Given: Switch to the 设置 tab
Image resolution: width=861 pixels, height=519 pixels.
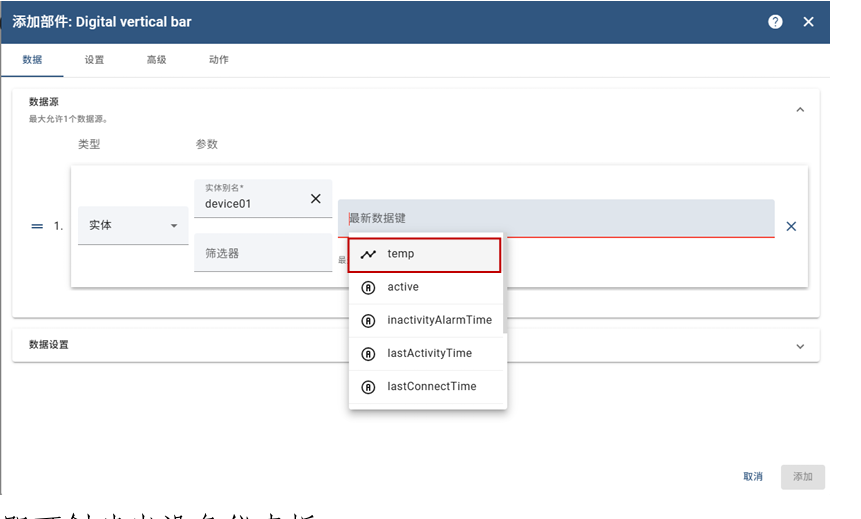Looking at the screenshot, I should (x=94, y=60).
